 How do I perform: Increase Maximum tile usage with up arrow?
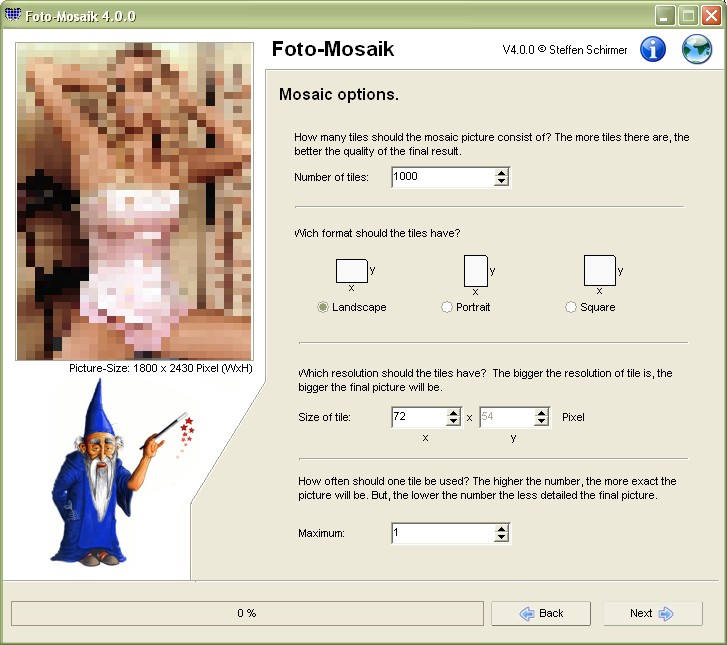[x=501, y=529]
